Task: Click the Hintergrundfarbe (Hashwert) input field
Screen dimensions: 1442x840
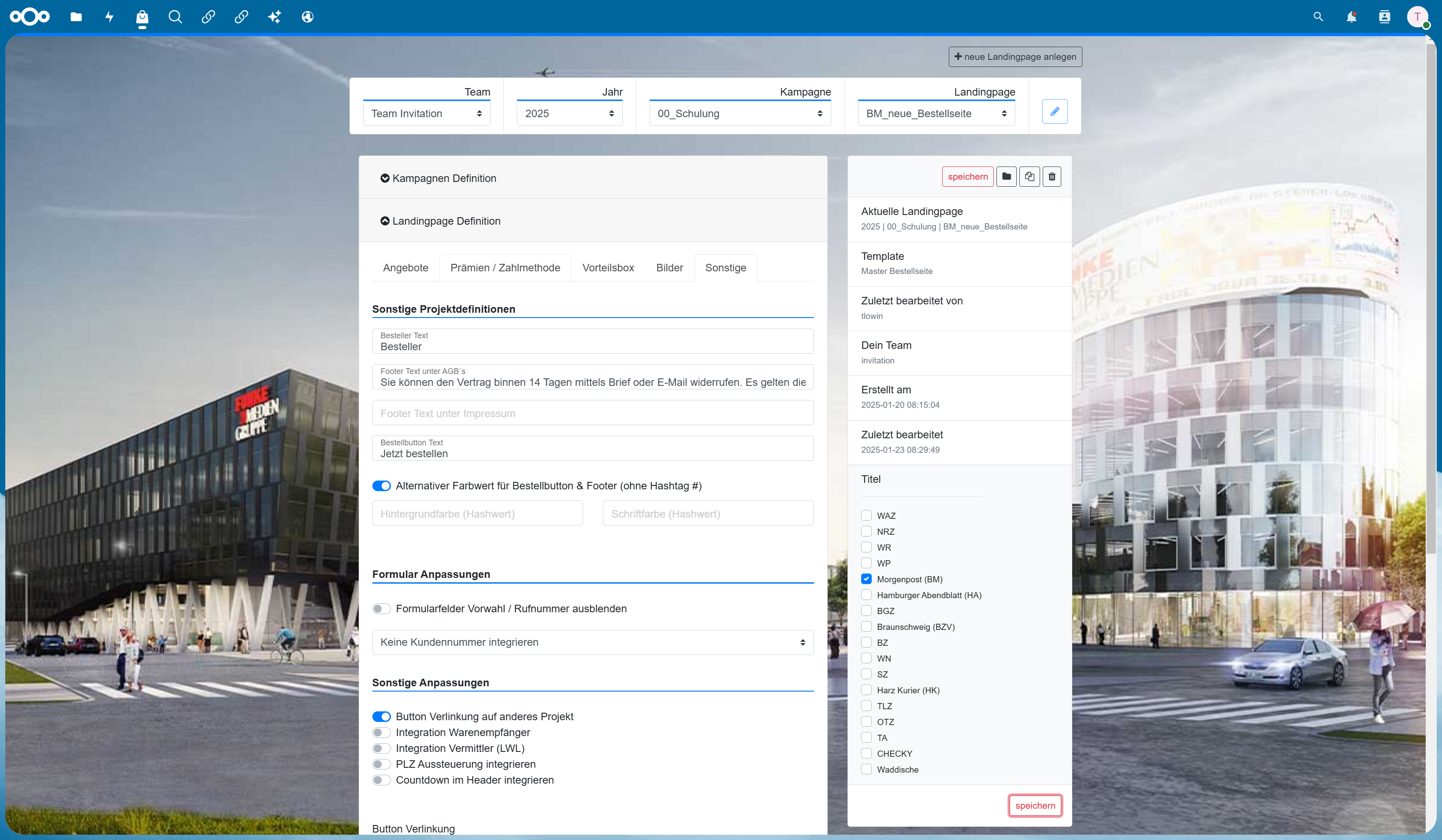Action: pyautogui.click(x=478, y=513)
